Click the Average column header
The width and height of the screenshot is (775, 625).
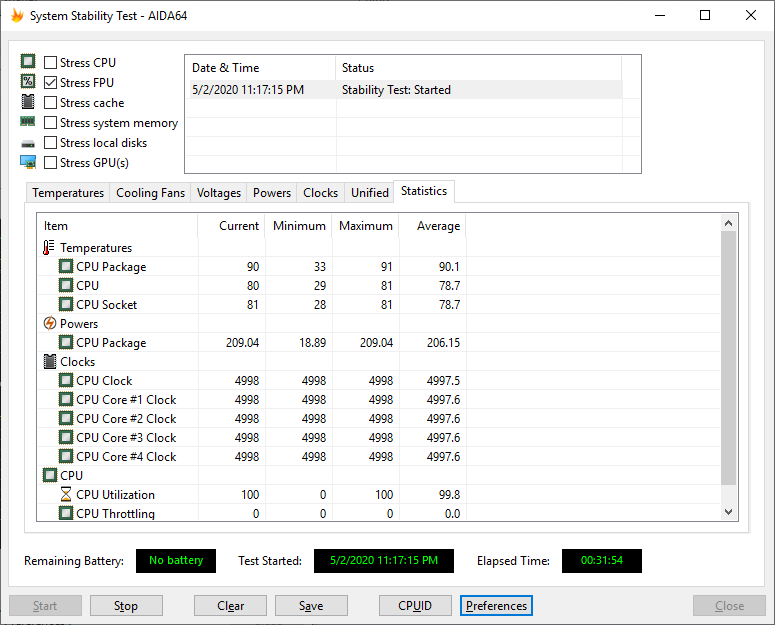tap(432, 226)
